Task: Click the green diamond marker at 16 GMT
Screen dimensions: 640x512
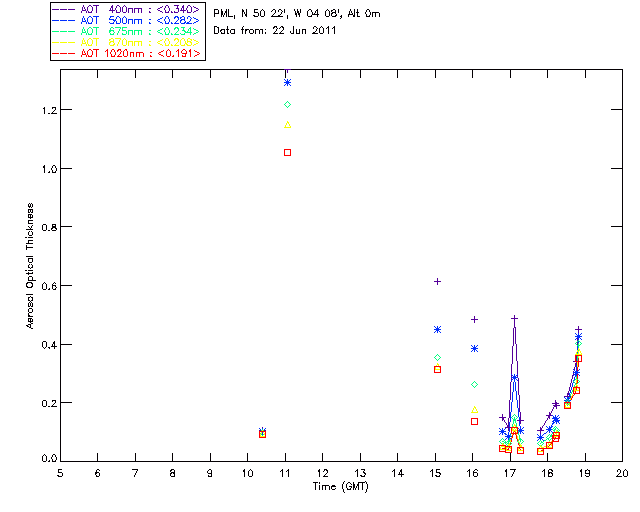Action: [474, 384]
